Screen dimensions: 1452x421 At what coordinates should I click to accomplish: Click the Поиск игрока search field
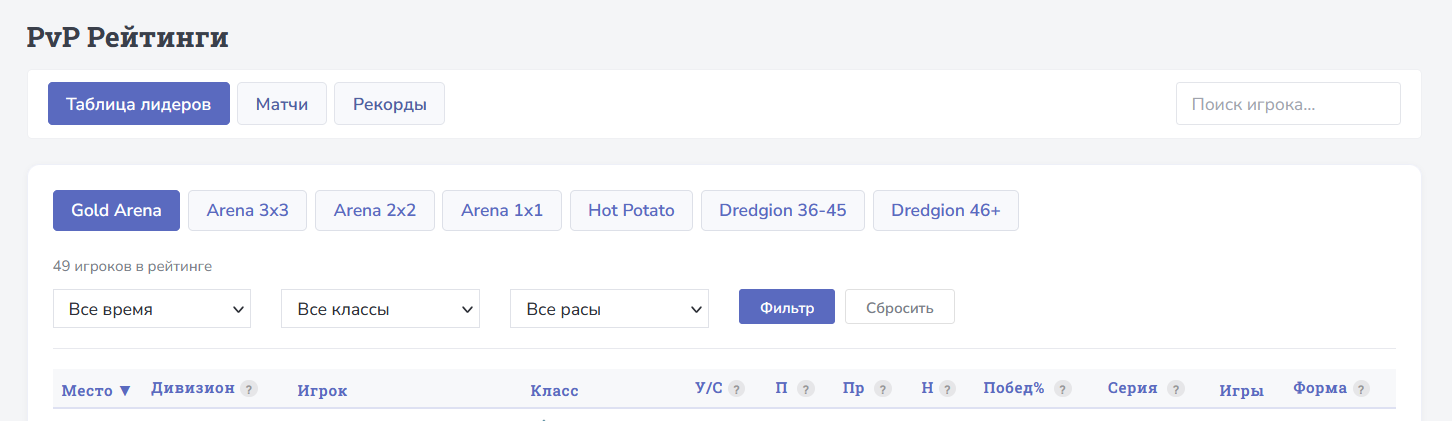pos(1288,104)
